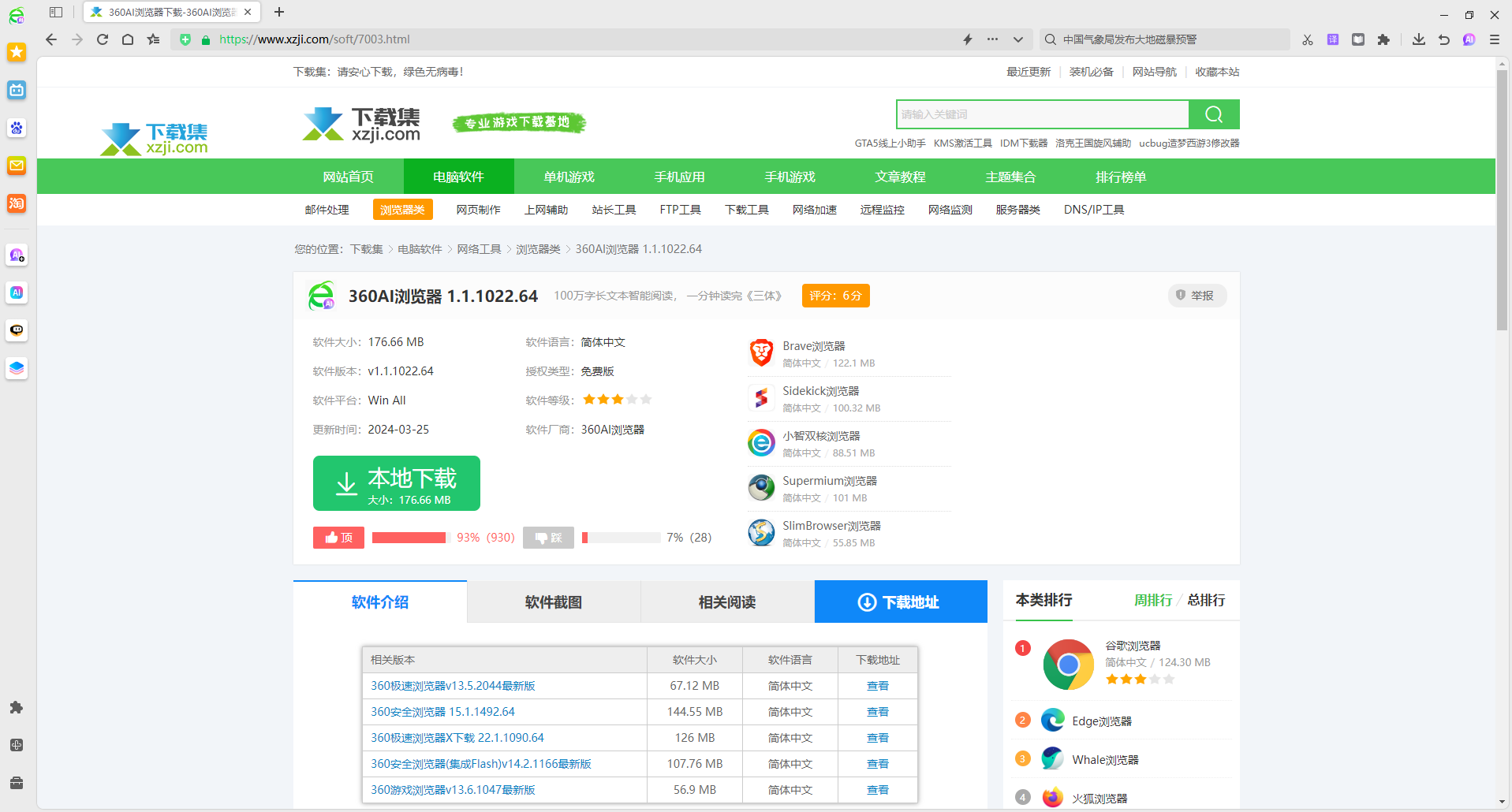Open the three-dots menu in address bar

point(992,39)
